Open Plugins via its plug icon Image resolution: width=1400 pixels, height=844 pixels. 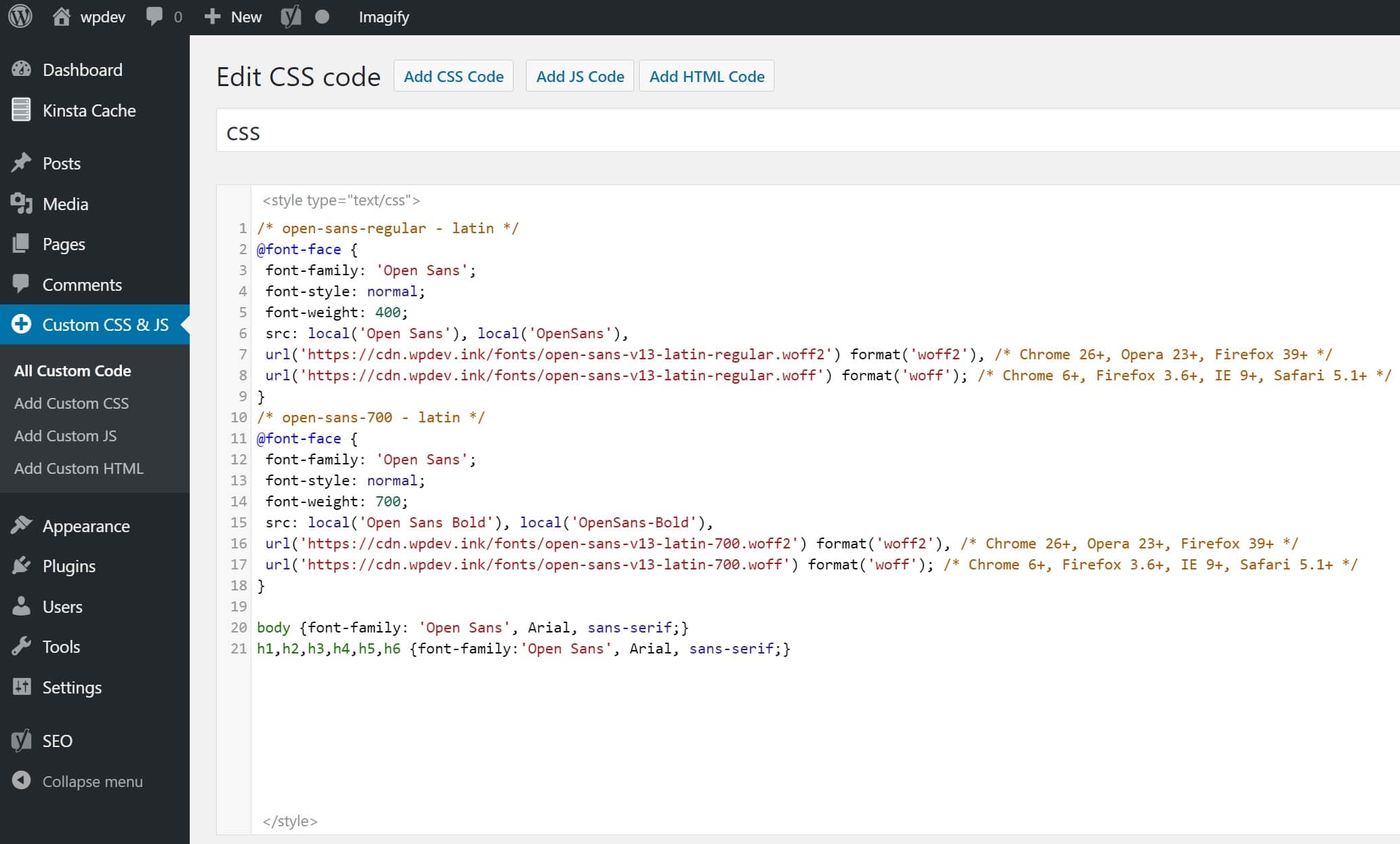(x=22, y=565)
